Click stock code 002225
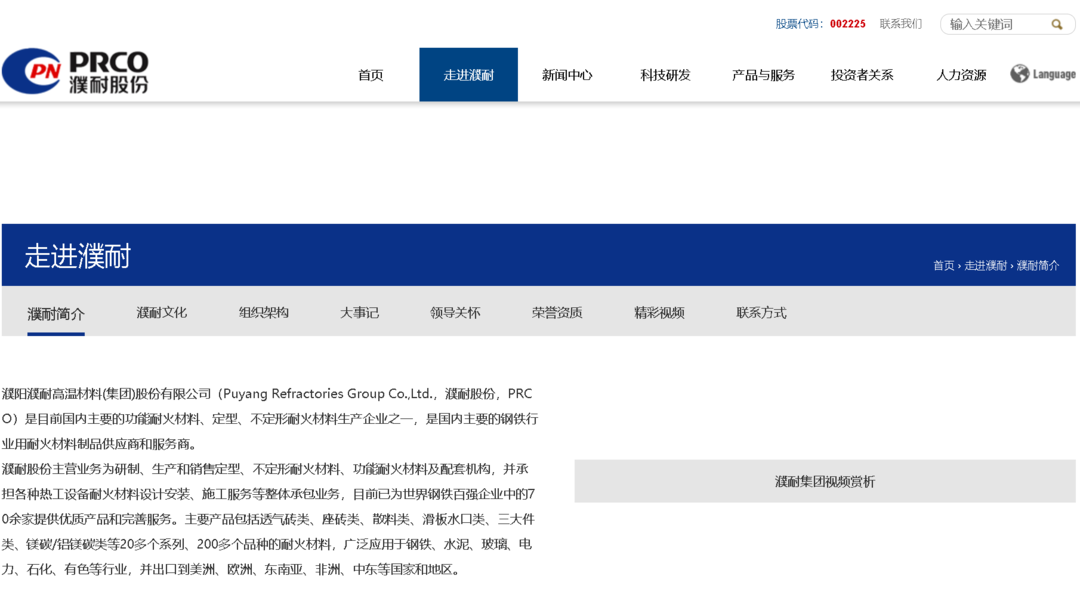The image size is (1080, 616). coord(847,24)
